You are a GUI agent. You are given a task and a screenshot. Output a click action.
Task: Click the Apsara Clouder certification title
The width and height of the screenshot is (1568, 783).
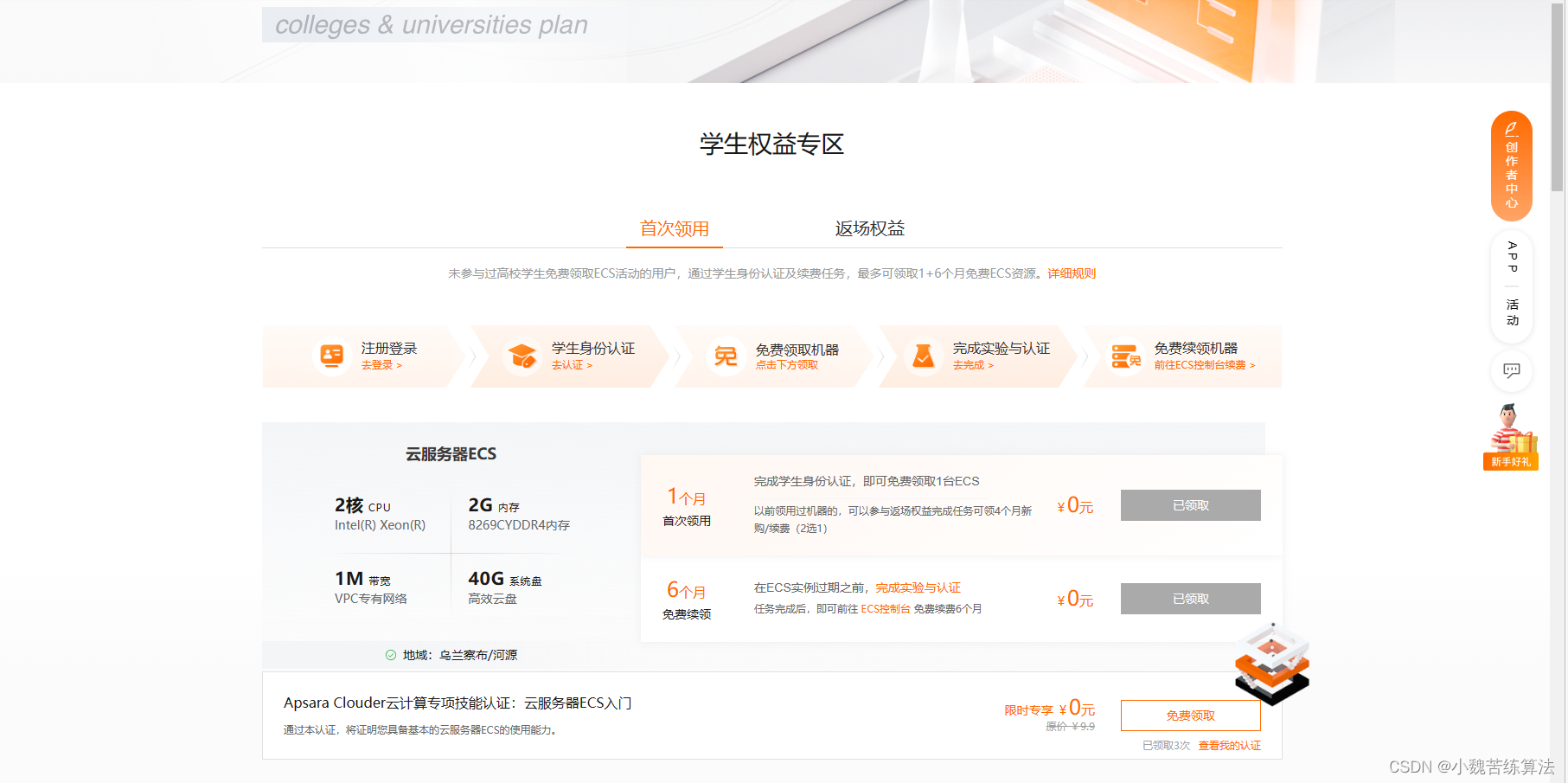tap(458, 703)
